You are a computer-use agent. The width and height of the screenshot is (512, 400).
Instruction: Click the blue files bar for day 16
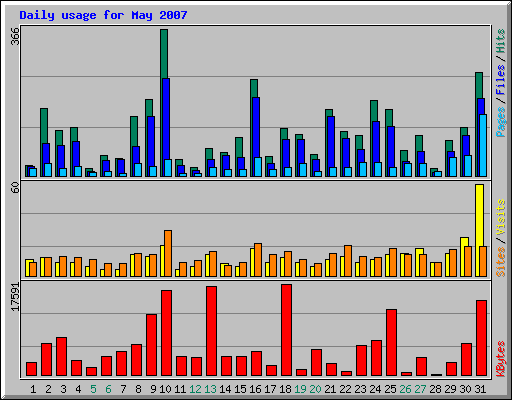[256, 127]
